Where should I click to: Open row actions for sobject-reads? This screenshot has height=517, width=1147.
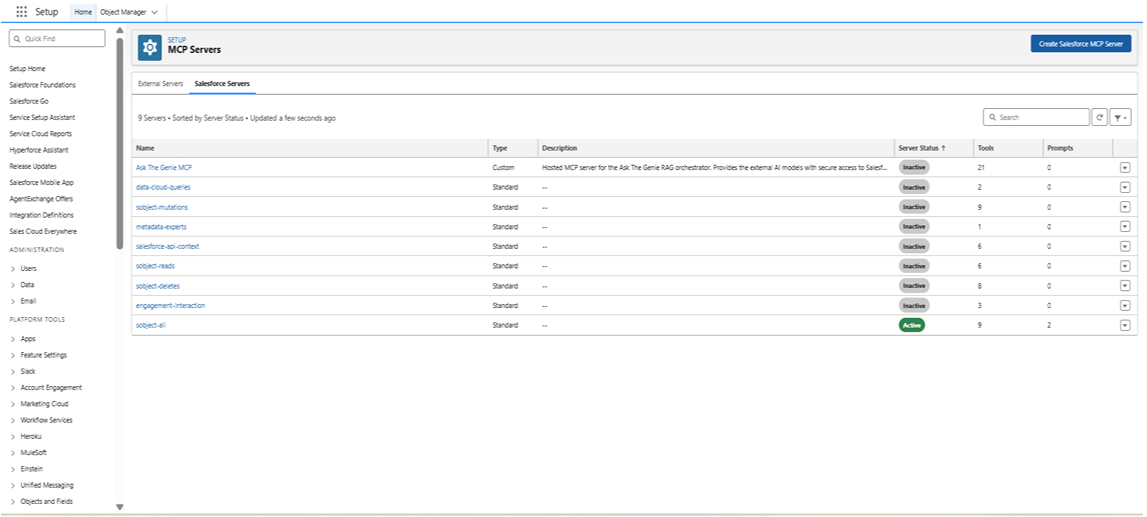coord(1124,266)
